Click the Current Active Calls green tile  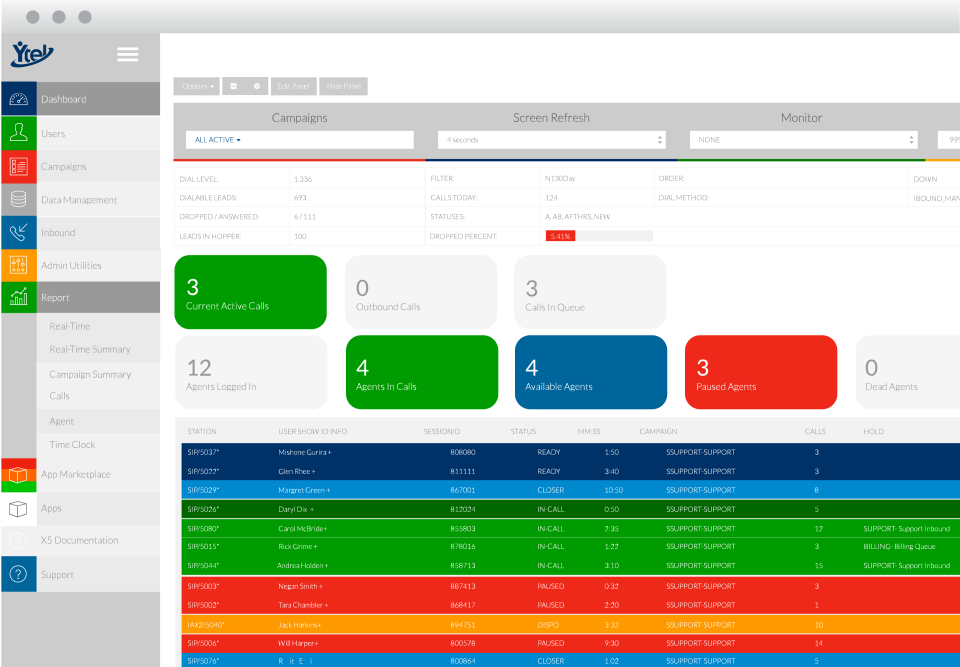click(250, 291)
